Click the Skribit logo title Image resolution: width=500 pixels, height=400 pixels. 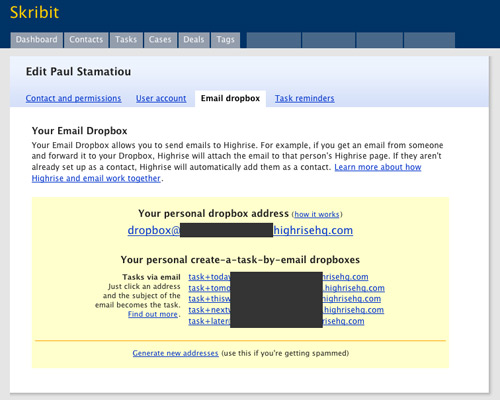(34, 13)
